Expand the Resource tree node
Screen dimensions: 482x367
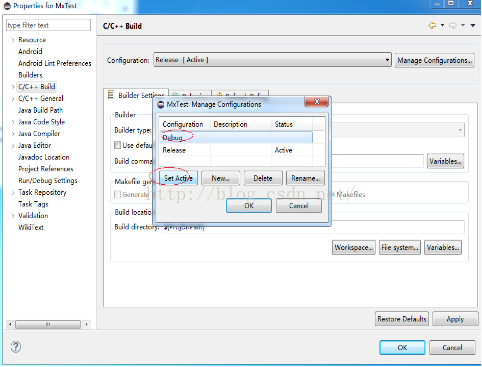pyautogui.click(x=13, y=40)
